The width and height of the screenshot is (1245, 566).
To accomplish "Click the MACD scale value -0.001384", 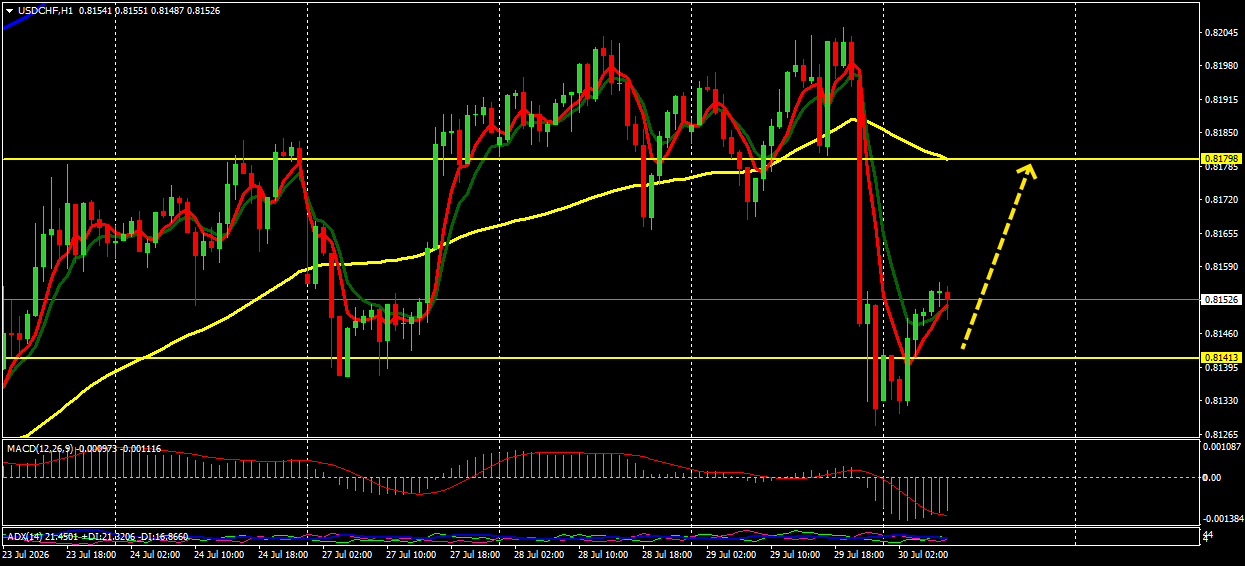I will [x=1223, y=519].
